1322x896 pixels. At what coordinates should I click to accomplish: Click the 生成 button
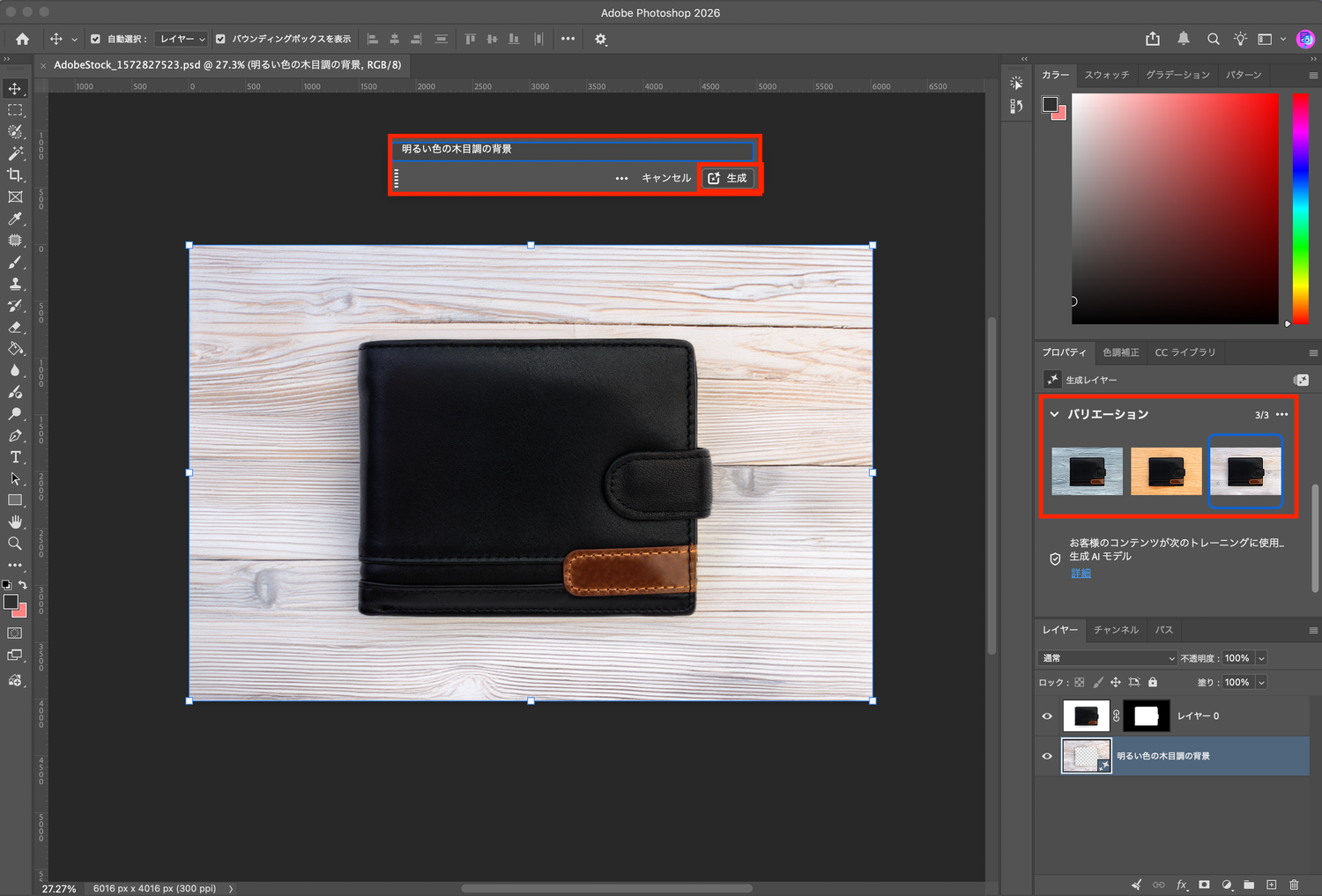click(x=728, y=178)
